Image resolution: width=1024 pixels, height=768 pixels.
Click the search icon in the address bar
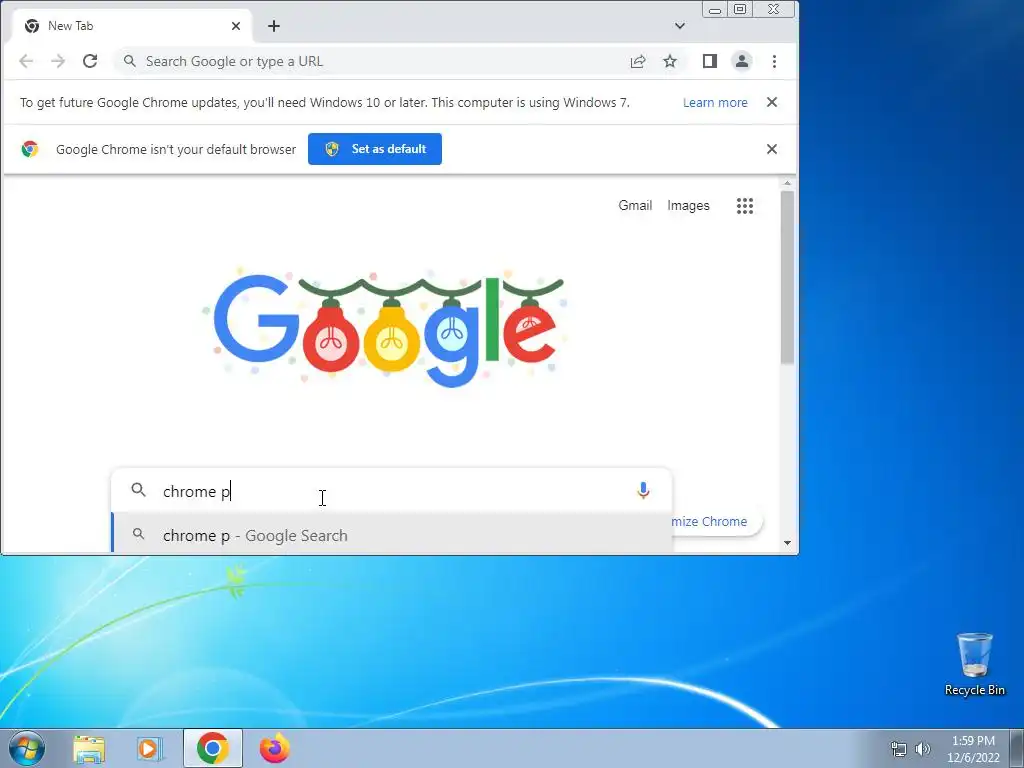tap(129, 61)
